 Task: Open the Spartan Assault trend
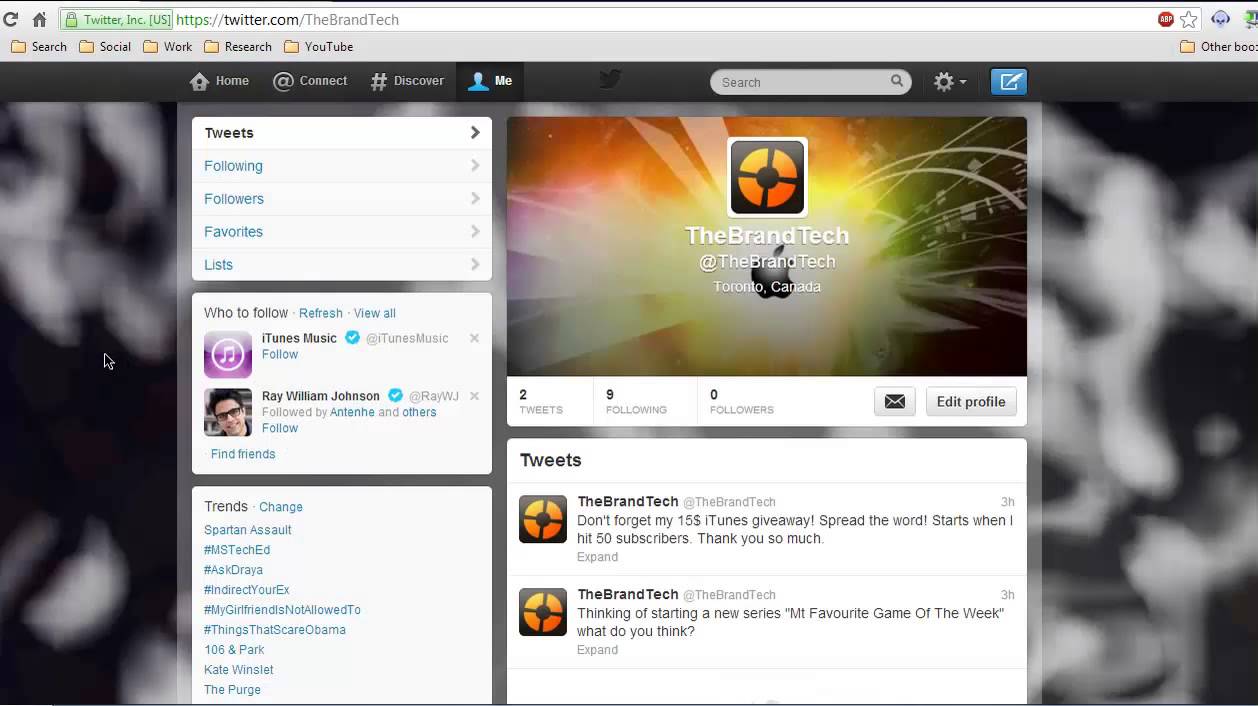(248, 530)
